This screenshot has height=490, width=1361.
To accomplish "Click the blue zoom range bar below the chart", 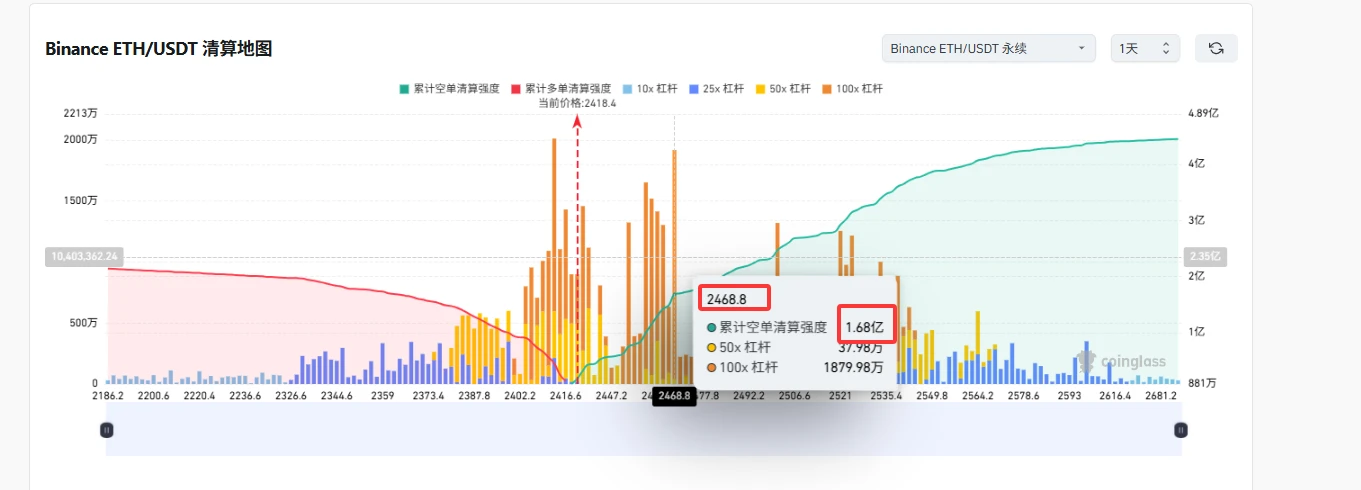I will [644, 430].
